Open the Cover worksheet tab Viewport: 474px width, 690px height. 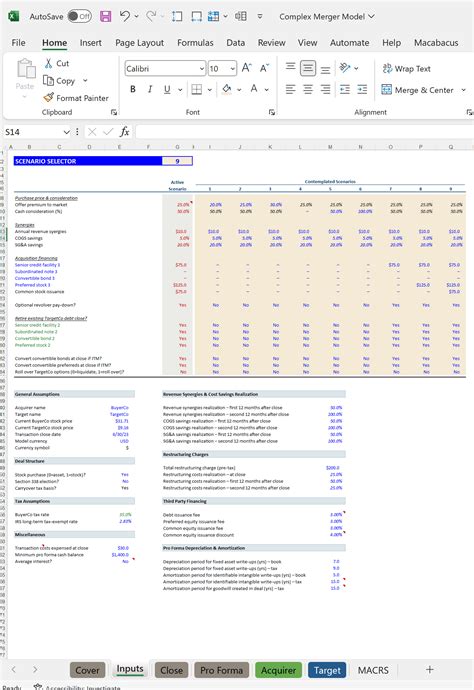(87, 670)
